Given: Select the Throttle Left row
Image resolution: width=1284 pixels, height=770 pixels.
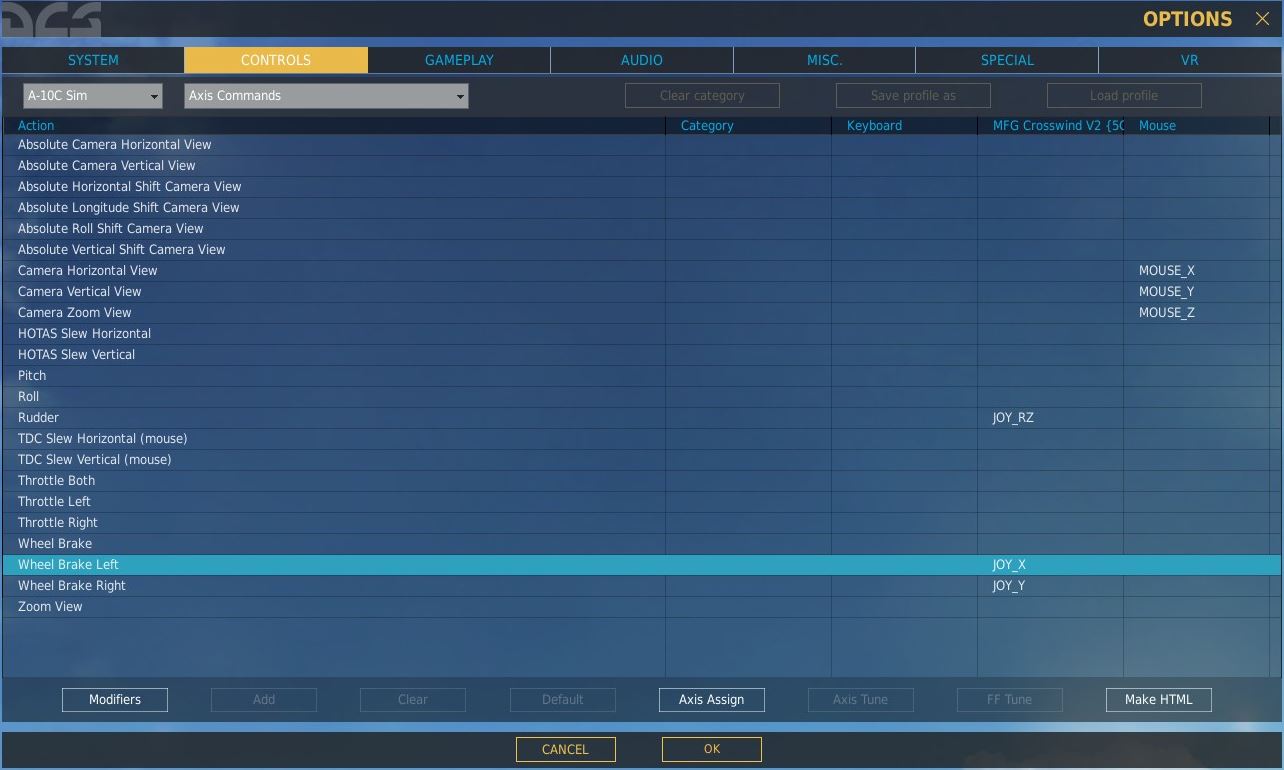Looking at the screenshot, I should pyautogui.click(x=641, y=502).
